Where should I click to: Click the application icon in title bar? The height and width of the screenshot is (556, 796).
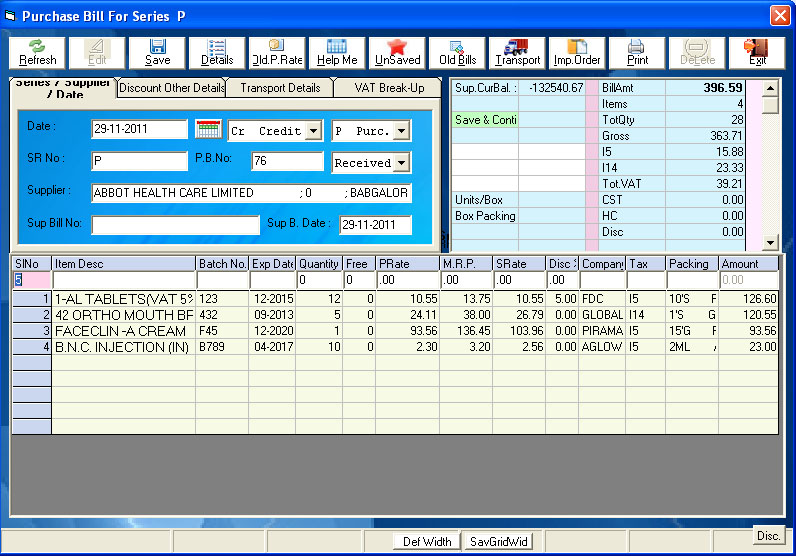pos(10,16)
